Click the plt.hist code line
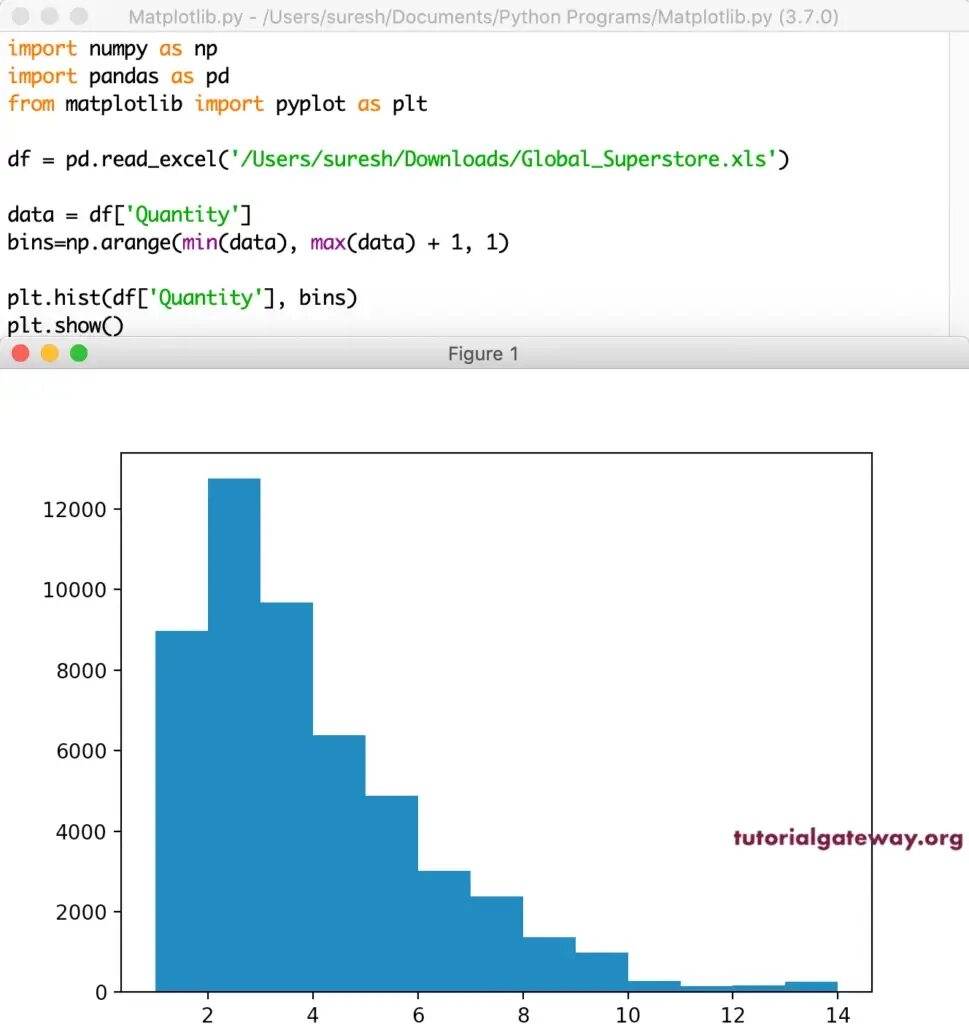The width and height of the screenshot is (969, 1024). coord(182,298)
